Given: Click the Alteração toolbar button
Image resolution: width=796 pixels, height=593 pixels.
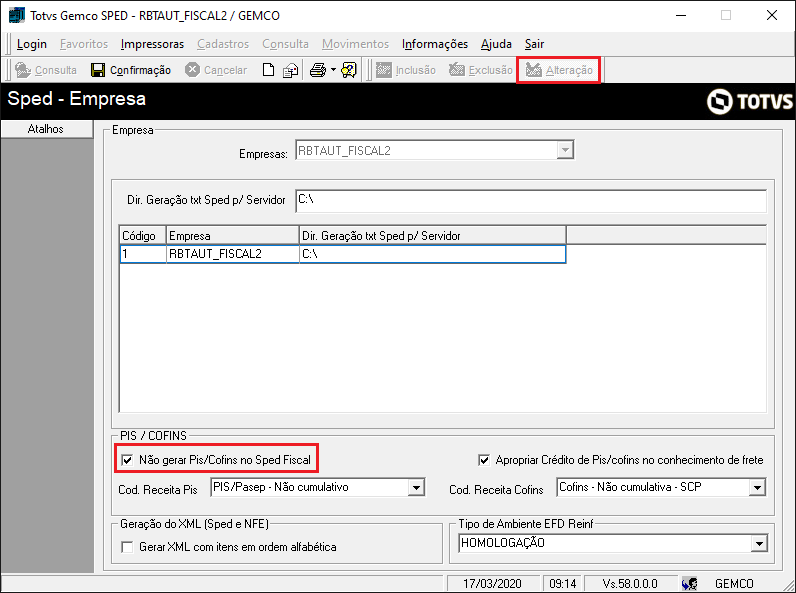Looking at the screenshot, I should coord(559,70).
